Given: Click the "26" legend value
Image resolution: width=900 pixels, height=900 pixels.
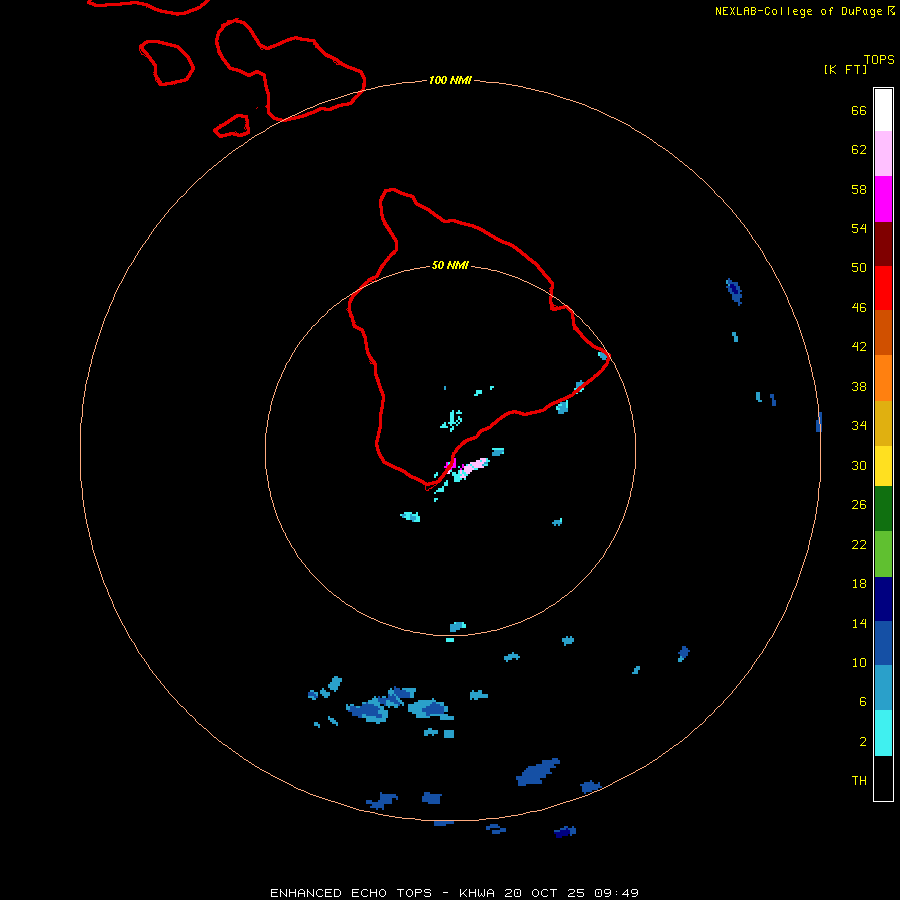Looking at the screenshot, I should [859, 505].
